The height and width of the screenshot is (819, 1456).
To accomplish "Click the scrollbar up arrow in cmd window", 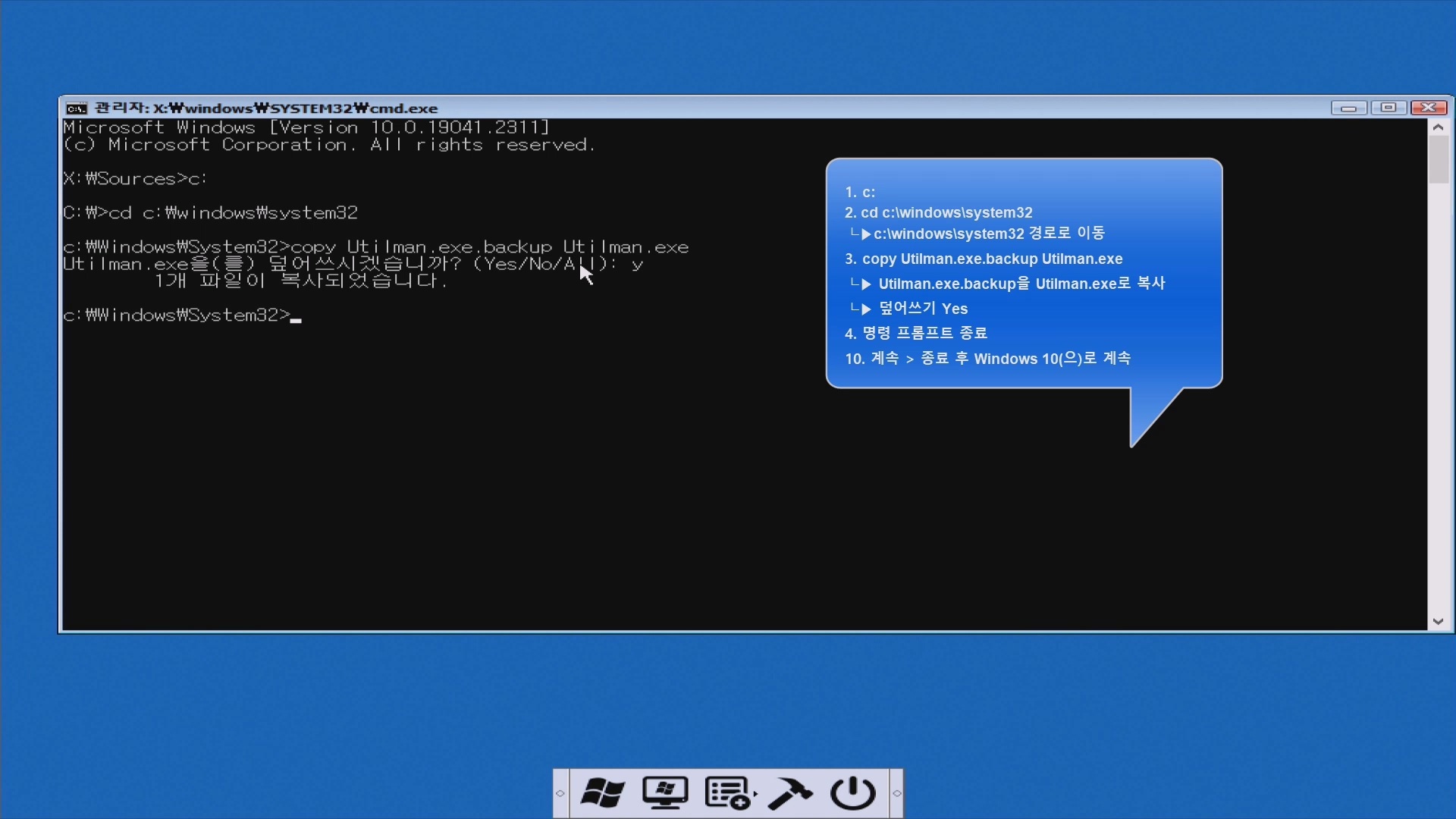I will point(1438,127).
